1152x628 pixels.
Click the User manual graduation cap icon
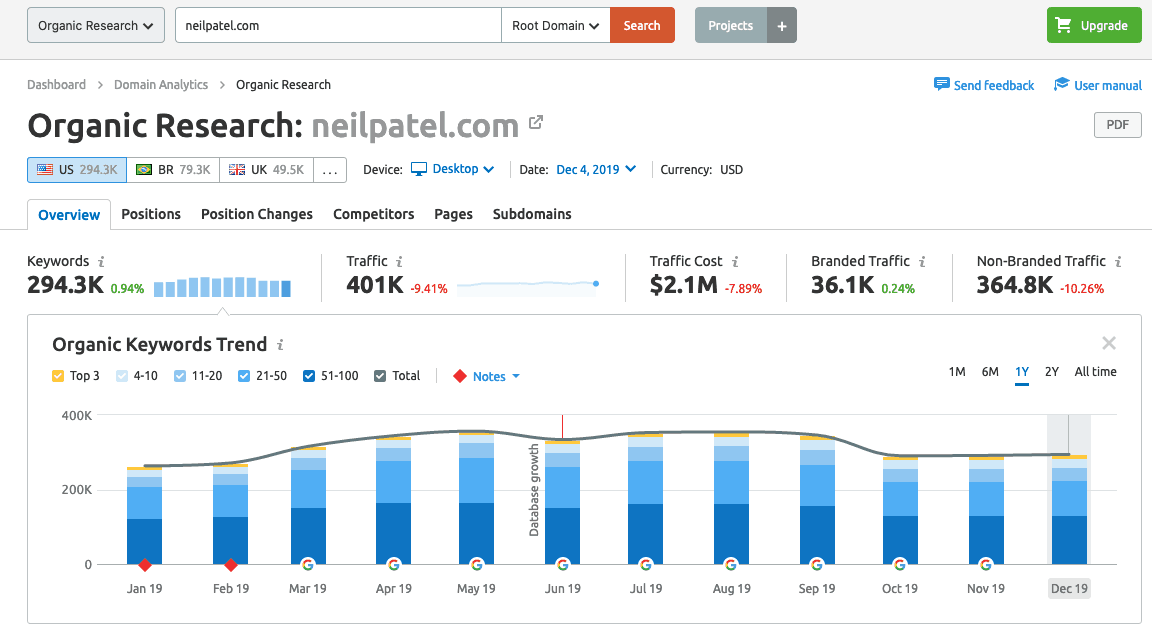click(x=1061, y=84)
